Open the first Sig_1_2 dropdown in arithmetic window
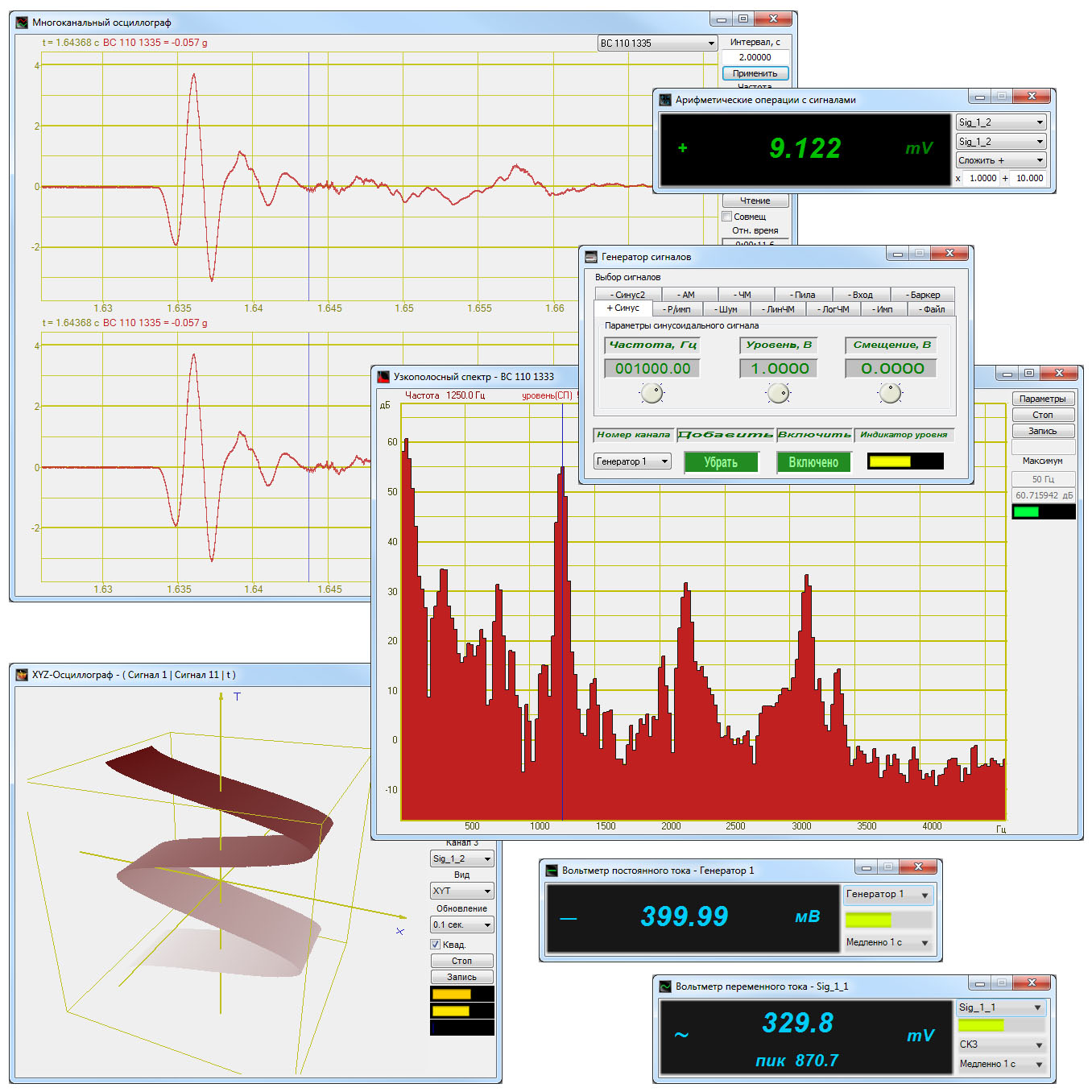 [1001, 122]
